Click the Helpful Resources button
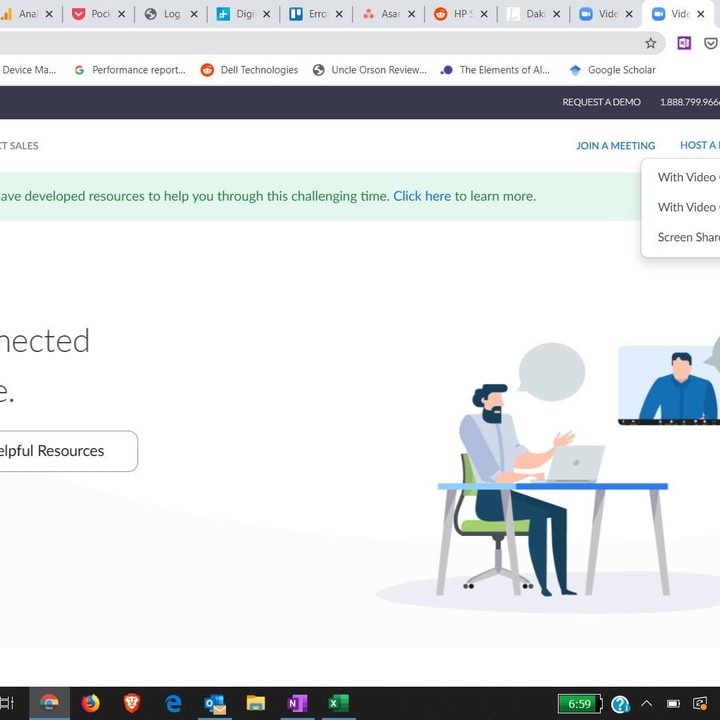 [x=69, y=451]
